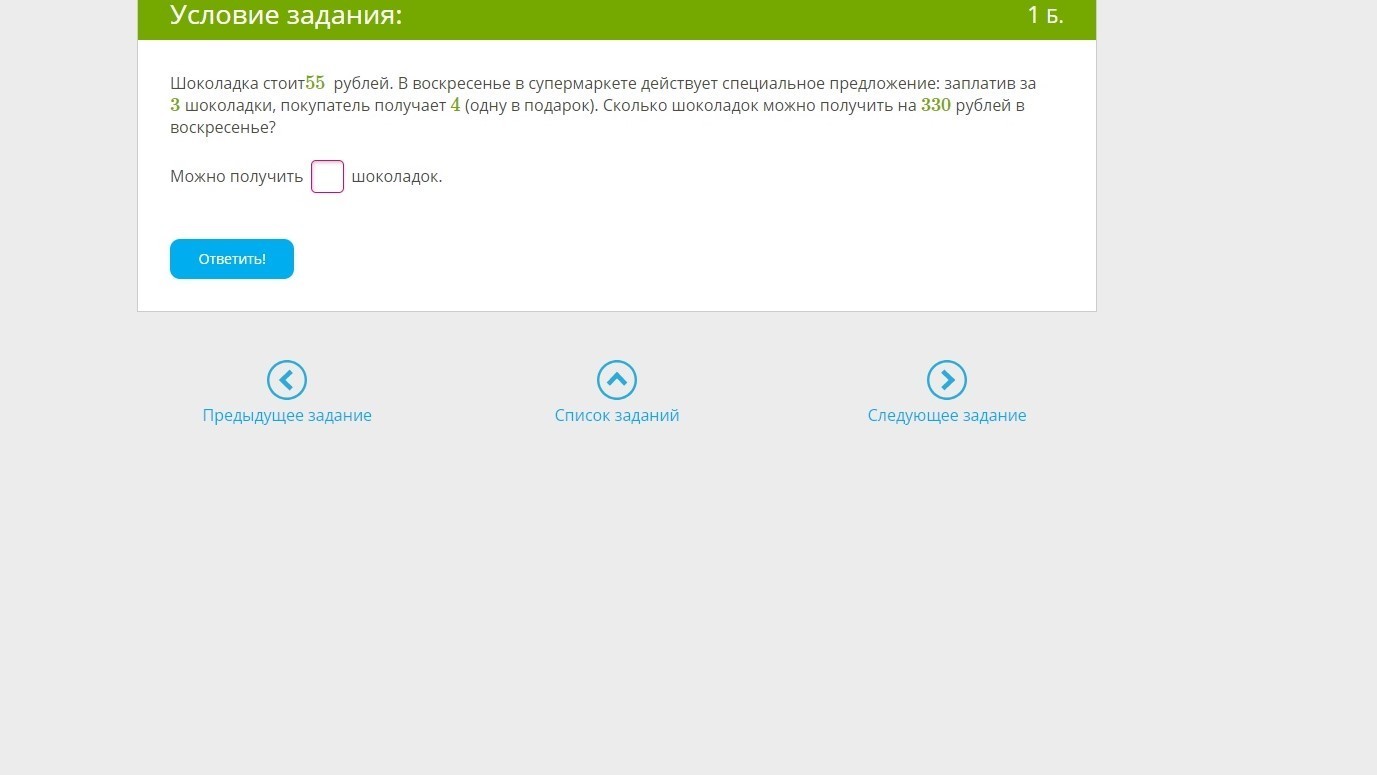Click the phrase '(одну в подарок)' in the text
1377x775 pixels.
[531, 105]
